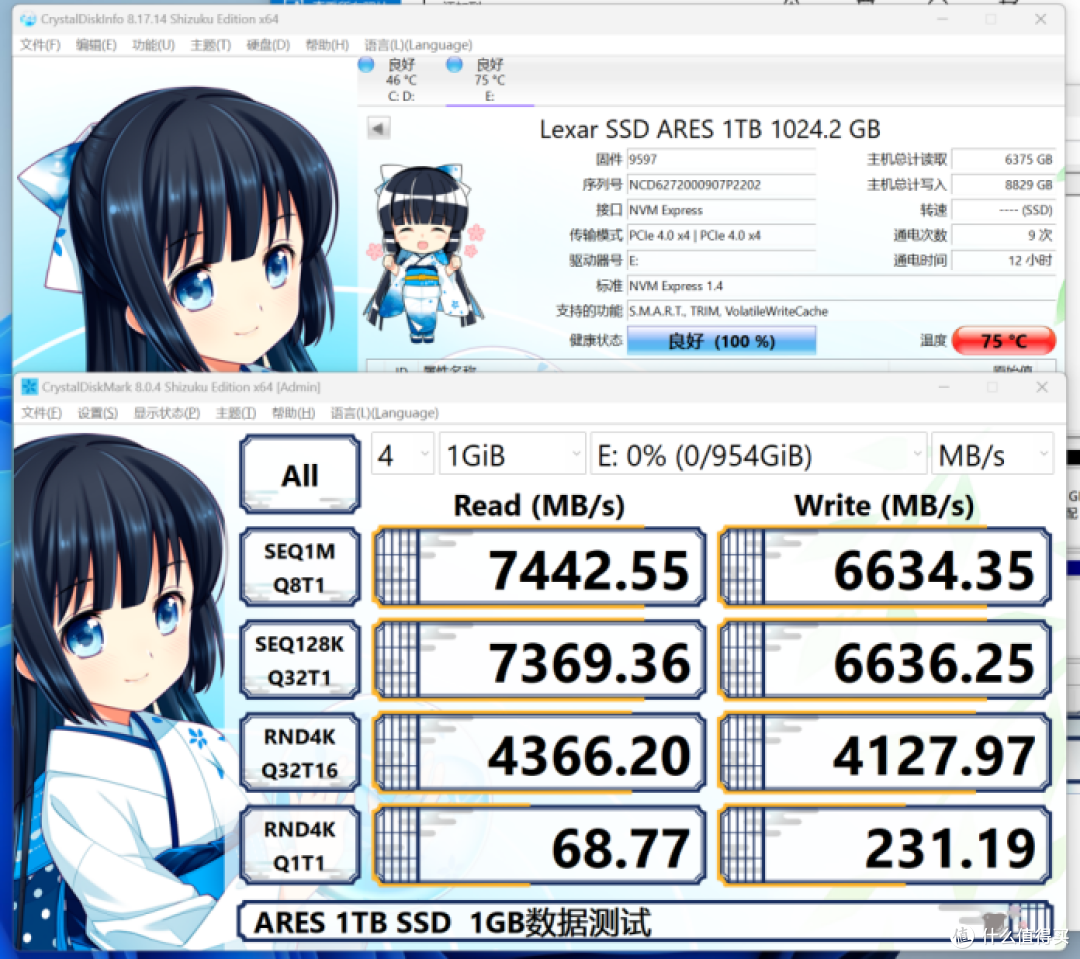1080x959 pixels.
Task: Click the supported features field S.M.A.R.T., TRIM
Action: (841, 311)
